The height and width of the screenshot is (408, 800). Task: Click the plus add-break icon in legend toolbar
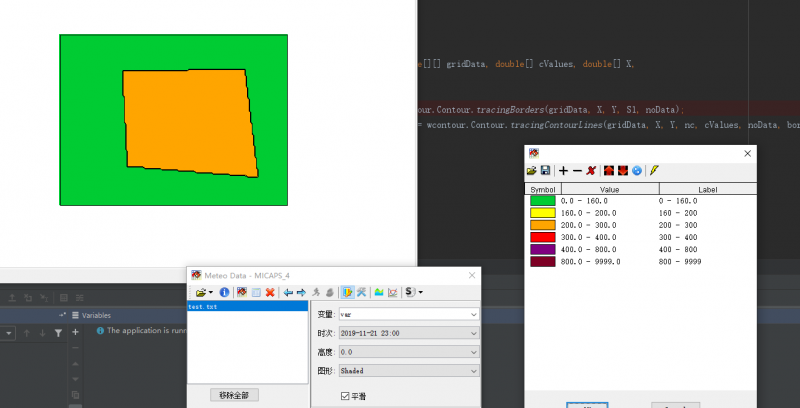[563, 171]
